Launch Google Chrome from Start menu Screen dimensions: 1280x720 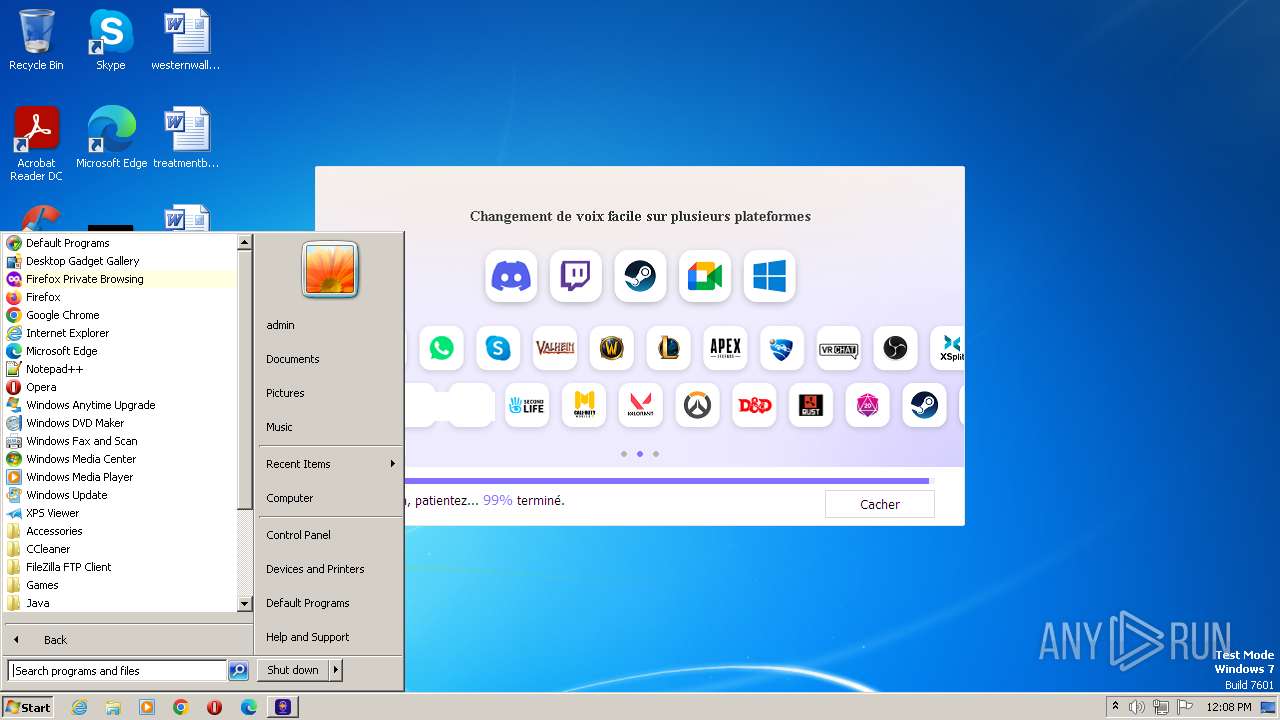120,315
